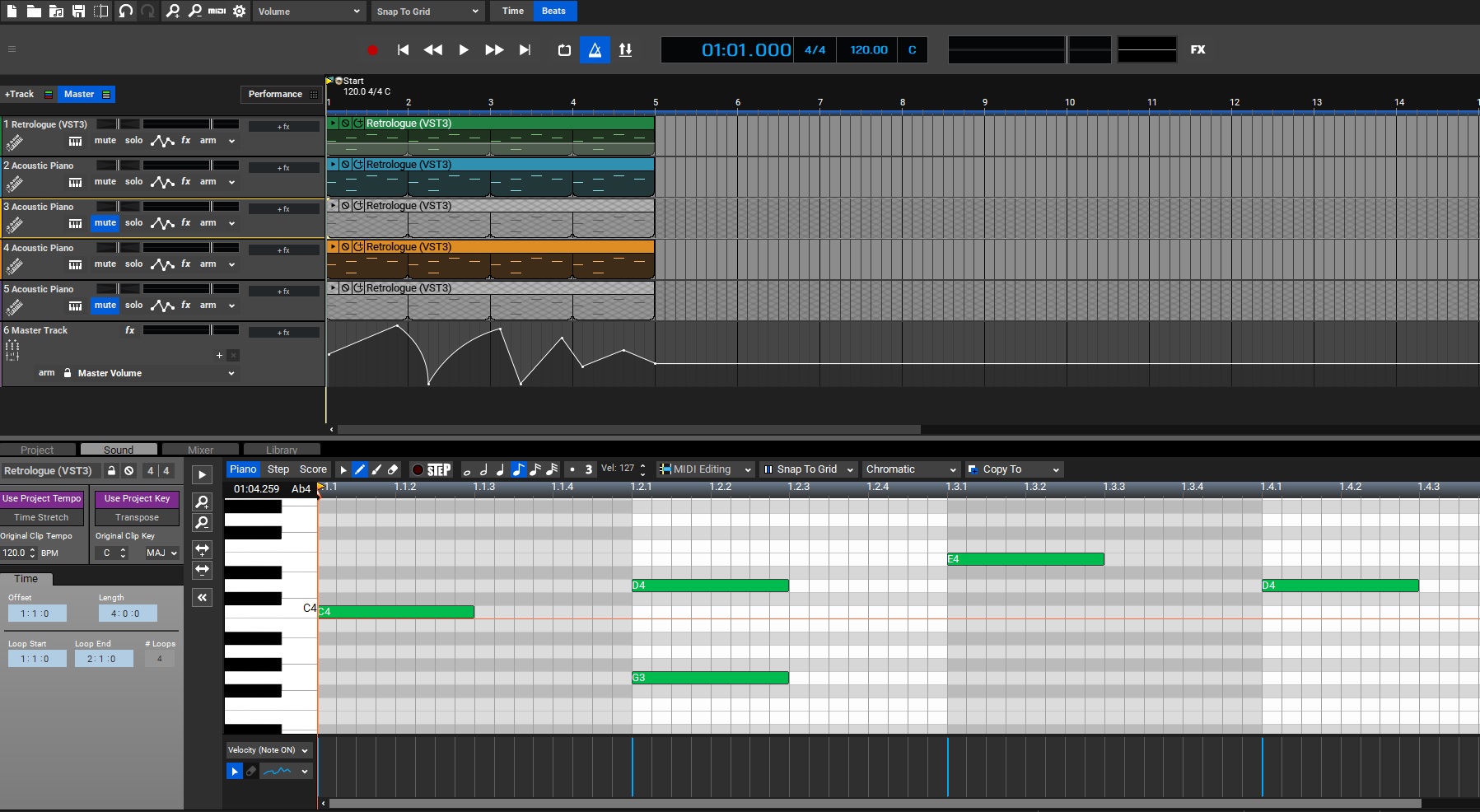
Task: Expand track 5 options chevron
Action: (231, 306)
